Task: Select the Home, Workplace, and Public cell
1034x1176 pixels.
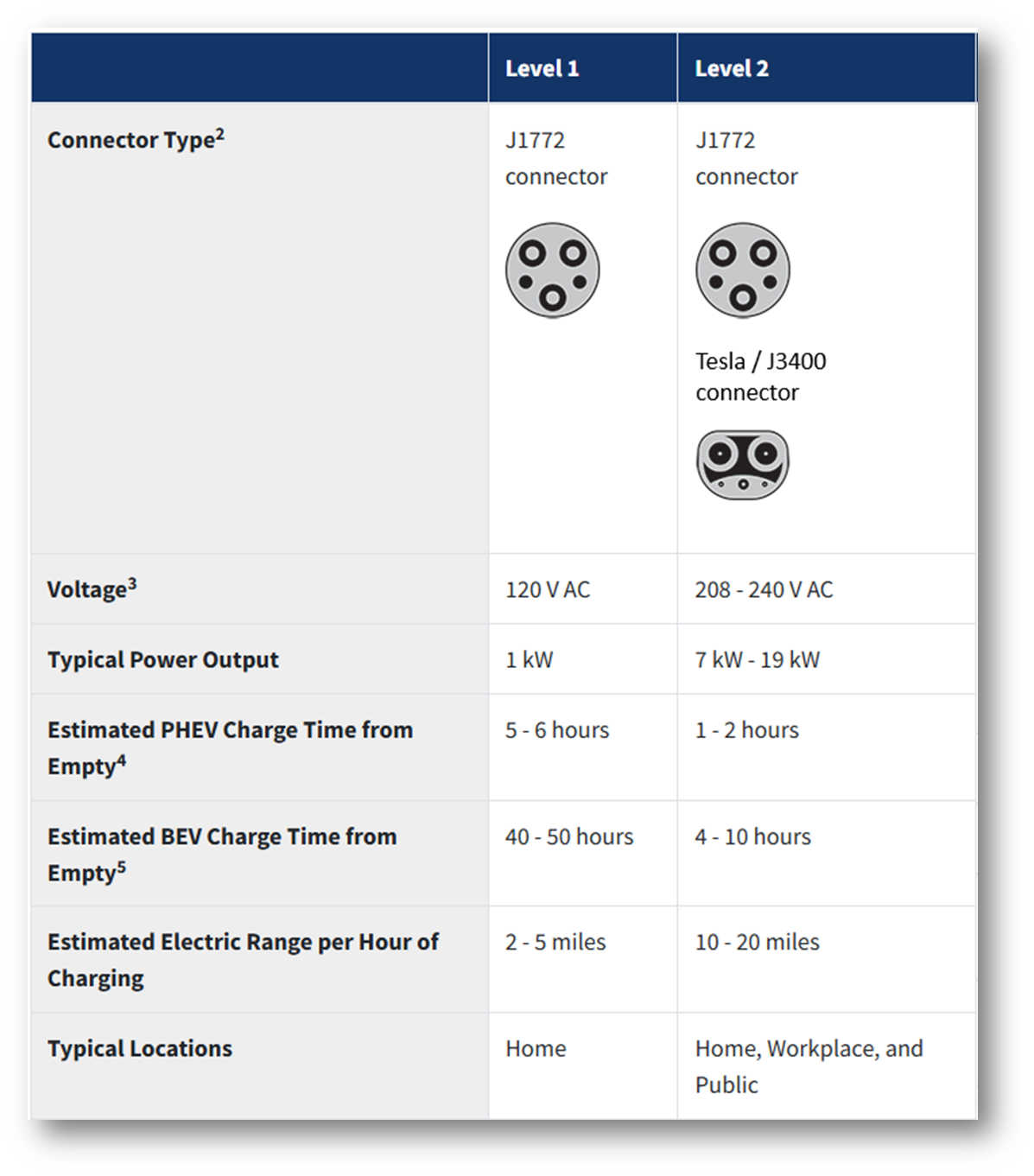Action: [x=809, y=1066]
